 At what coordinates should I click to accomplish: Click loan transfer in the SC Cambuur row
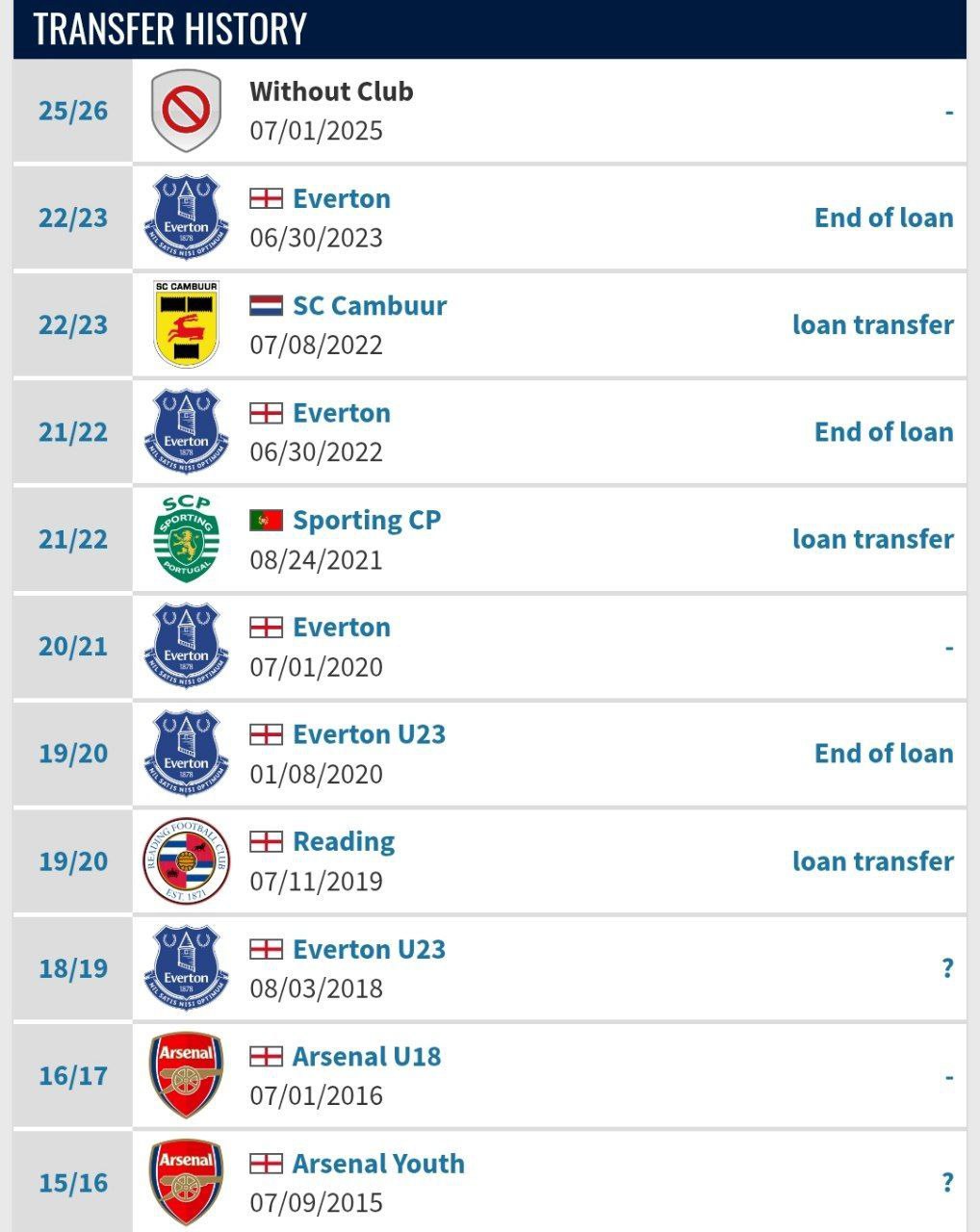[872, 325]
